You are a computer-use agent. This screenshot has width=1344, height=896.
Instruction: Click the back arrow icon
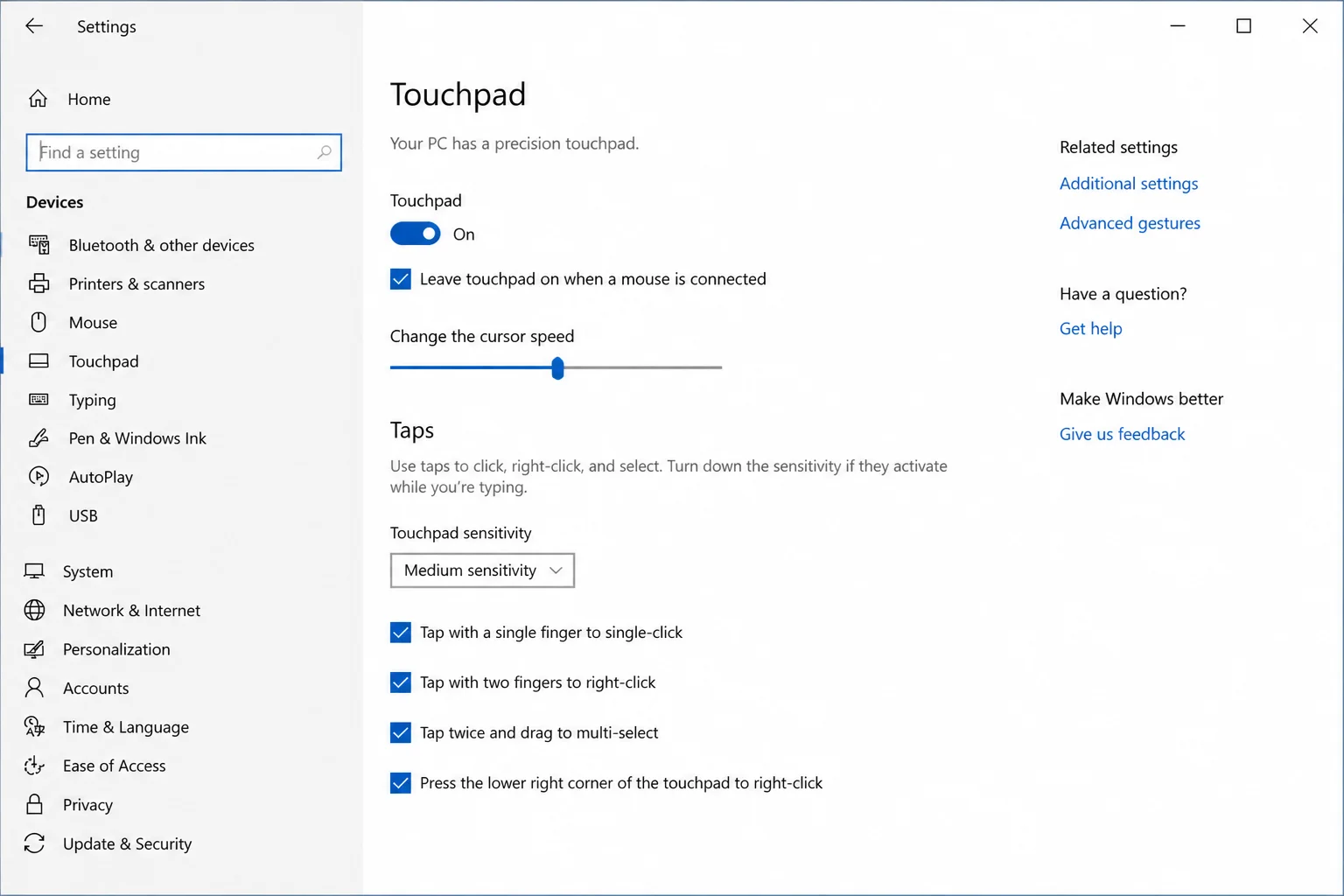pos(34,26)
